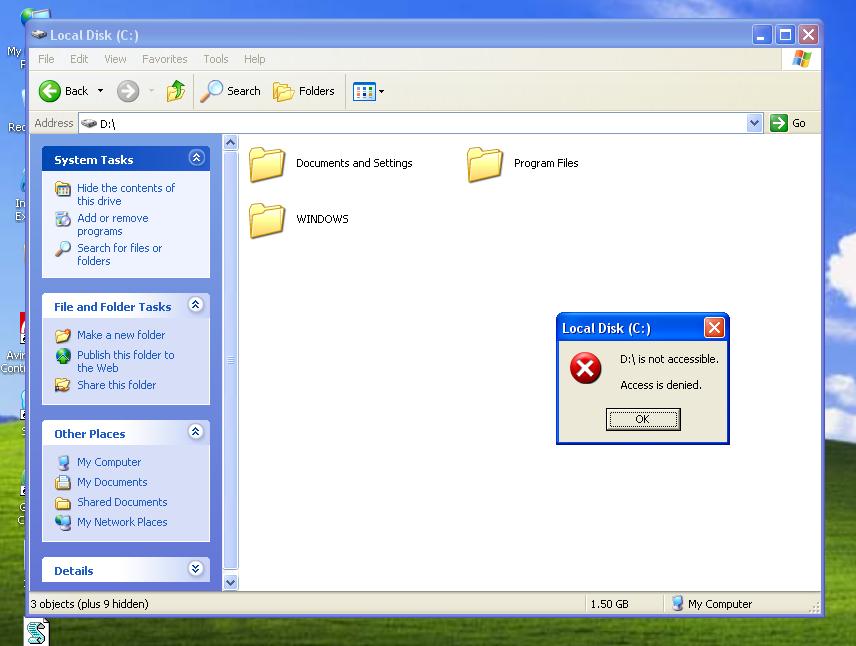This screenshot has width=856, height=646.
Task: Click the Forward history dropdown arrow
Action: pyautogui.click(x=152, y=91)
